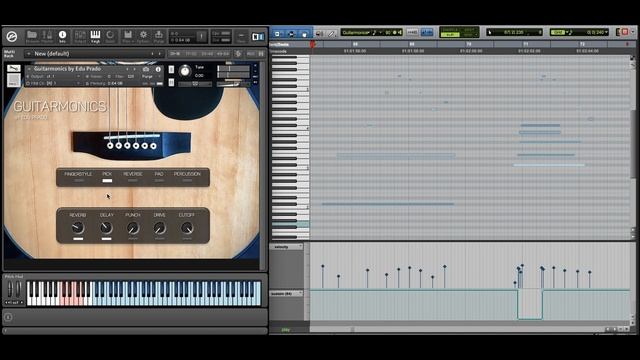Open the velocity lane selector dropdown
The width and height of the screenshot is (640, 360).
[300, 247]
